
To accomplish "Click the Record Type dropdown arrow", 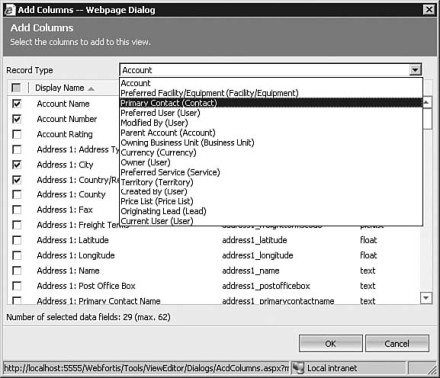I will pyautogui.click(x=415, y=70).
